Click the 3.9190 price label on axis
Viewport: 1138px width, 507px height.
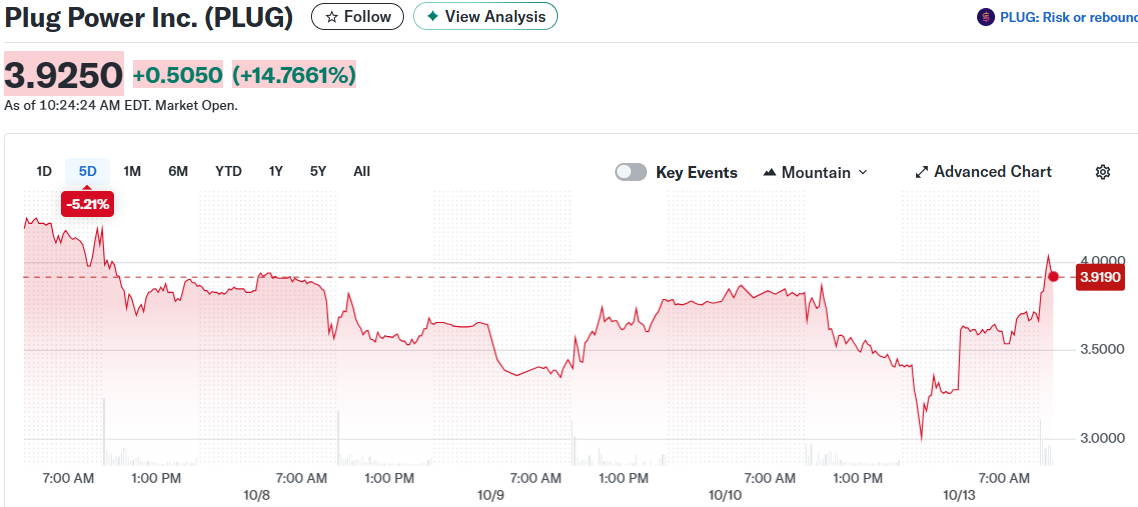[x=1100, y=277]
